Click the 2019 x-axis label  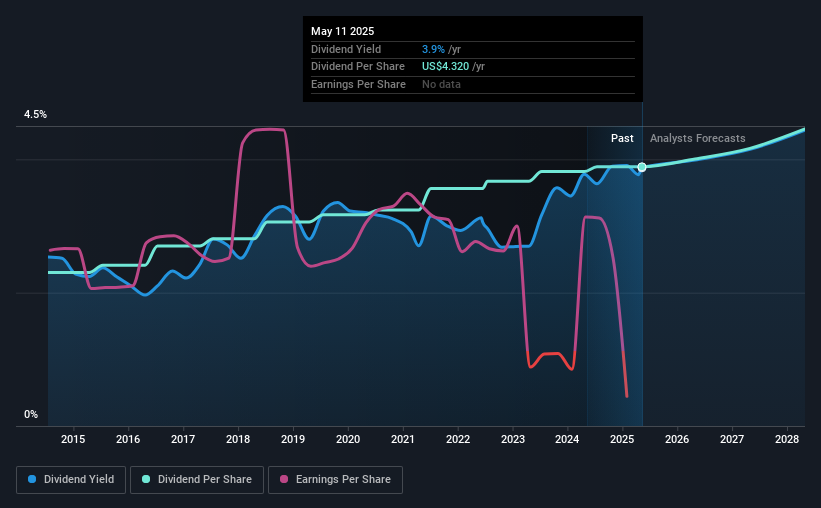coord(293,439)
